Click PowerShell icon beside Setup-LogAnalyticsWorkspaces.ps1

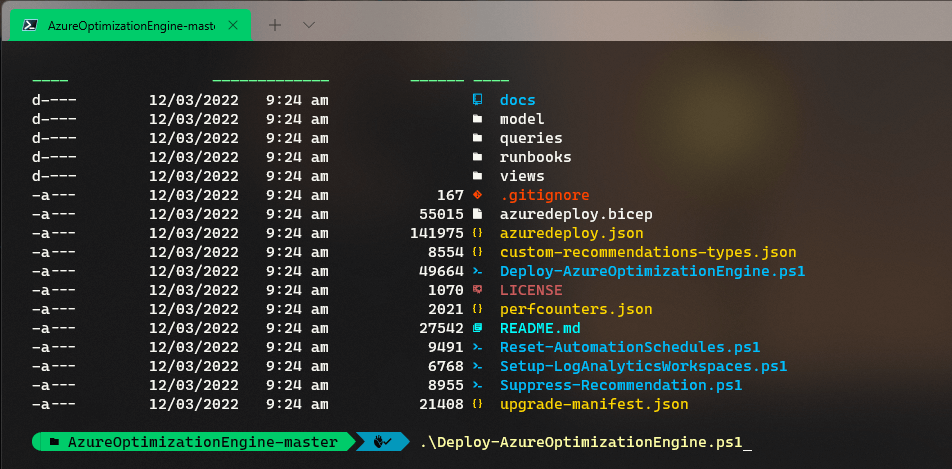pyautogui.click(x=477, y=366)
